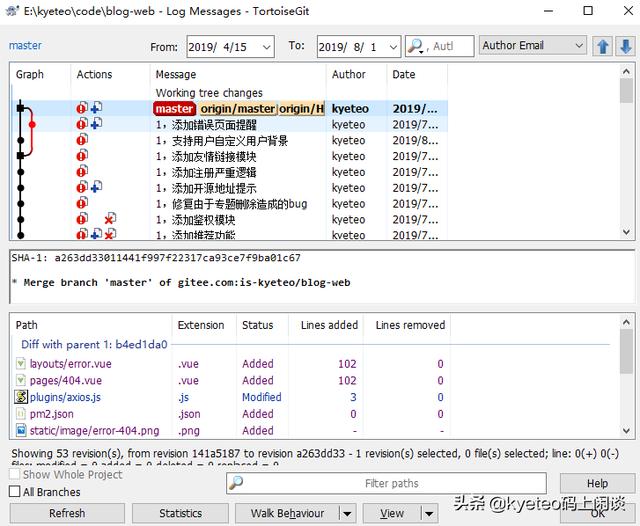The width and height of the screenshot is (640, 526).
Task: Jump to next match with down arrow
Action: pos(625,46)
